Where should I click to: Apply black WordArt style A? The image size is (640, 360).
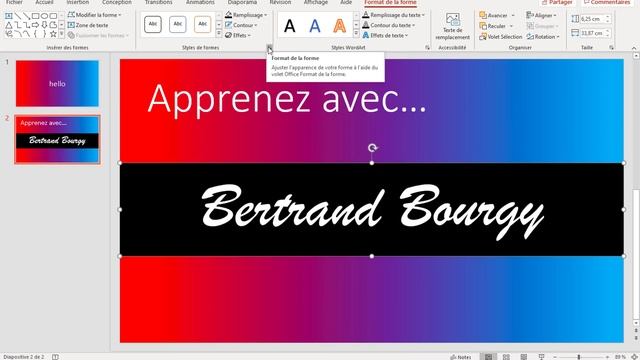(290, 26)
